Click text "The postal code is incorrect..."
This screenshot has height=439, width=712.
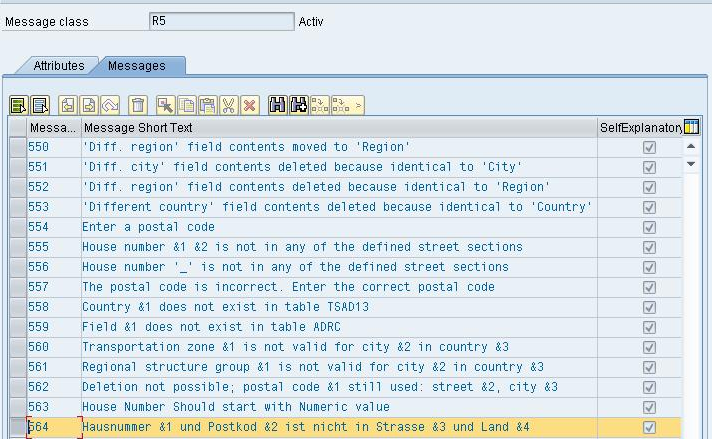click(x=288, y=287)
